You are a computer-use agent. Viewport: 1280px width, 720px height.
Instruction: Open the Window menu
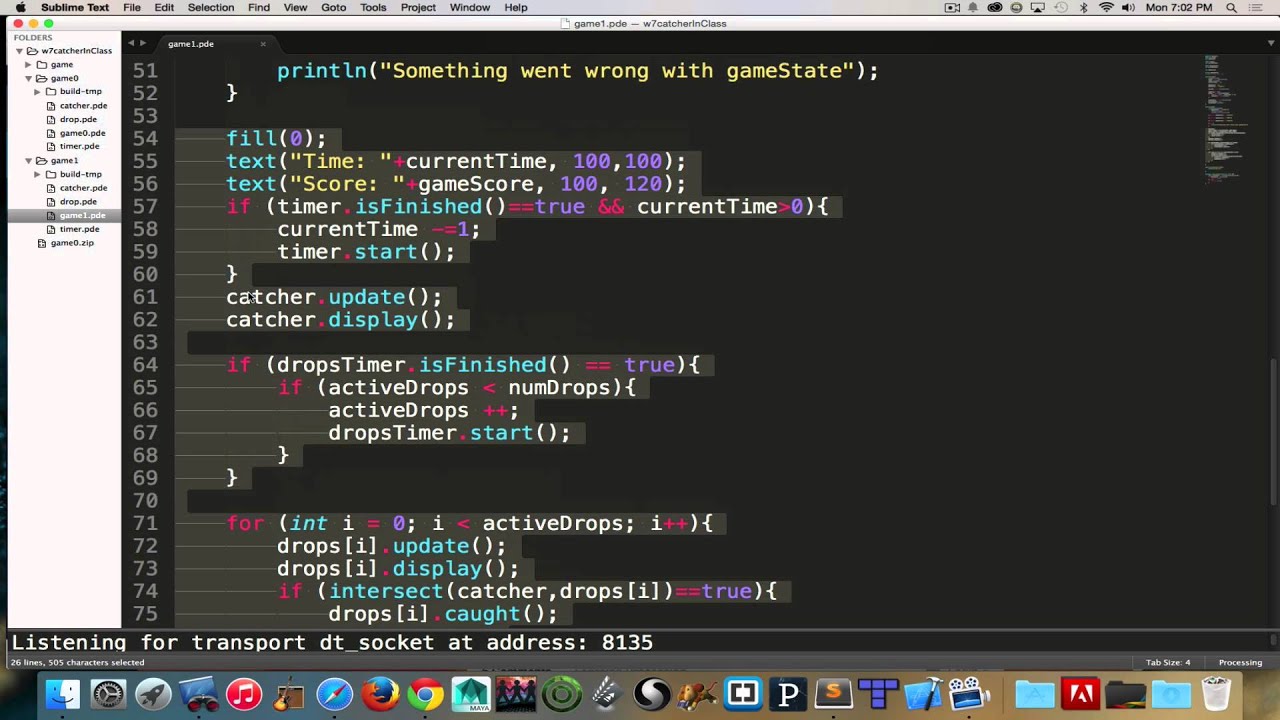coord(469,8)
